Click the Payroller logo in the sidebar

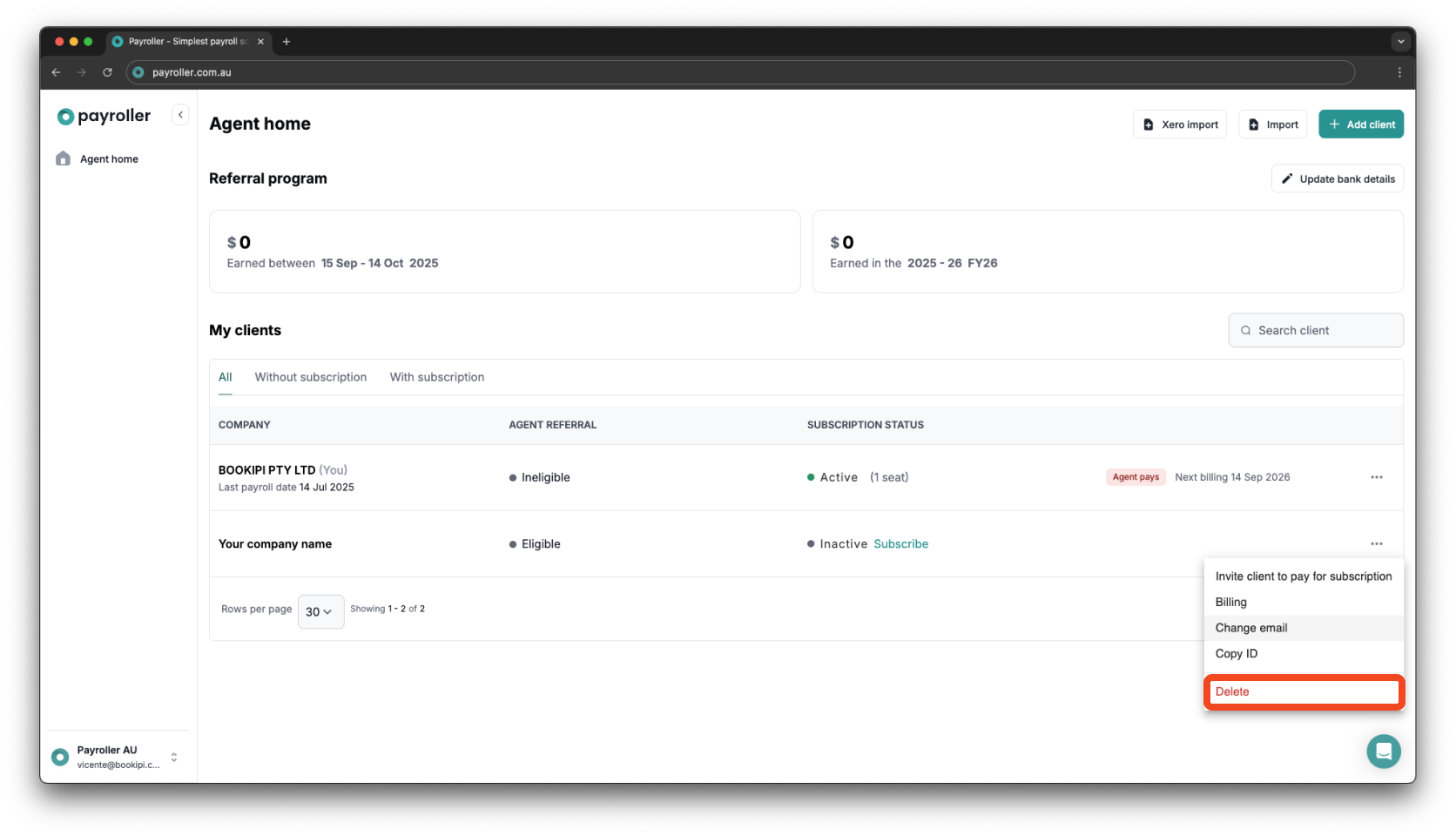(x=104, y=116)
